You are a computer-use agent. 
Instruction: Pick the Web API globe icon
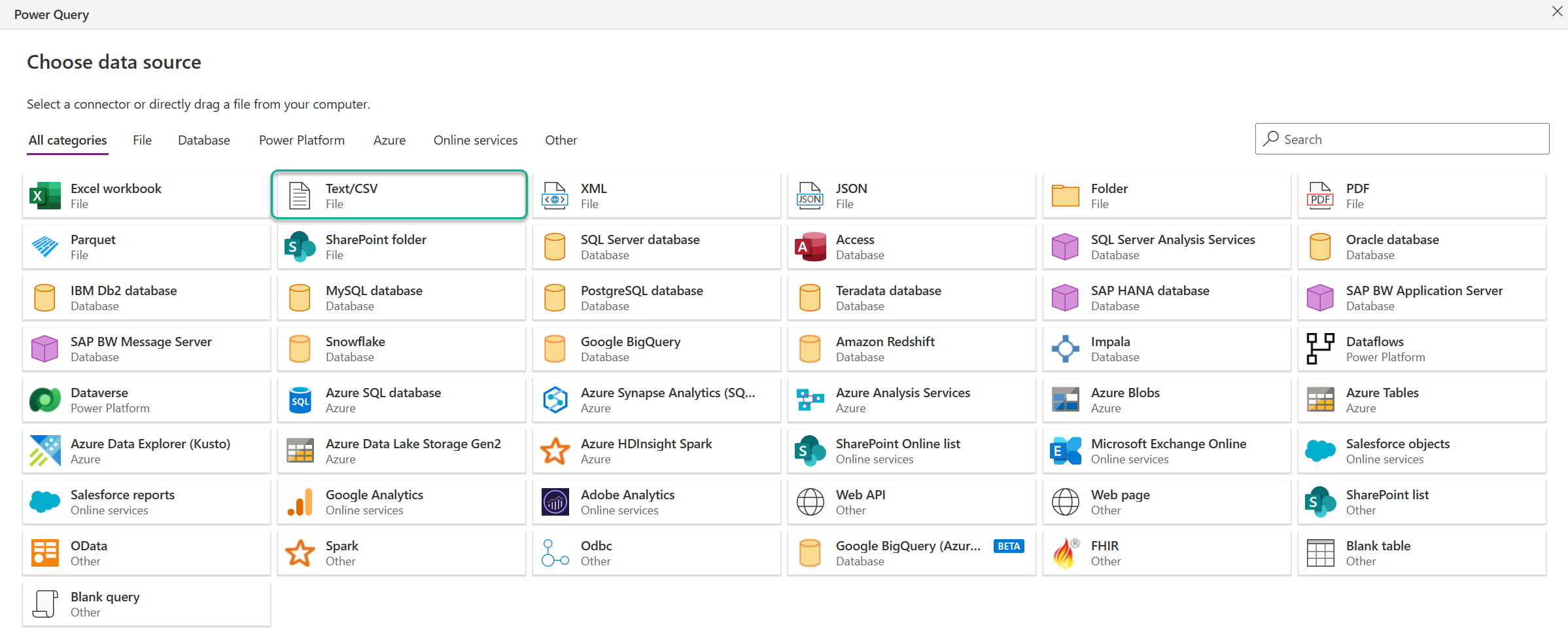(810, 502)
